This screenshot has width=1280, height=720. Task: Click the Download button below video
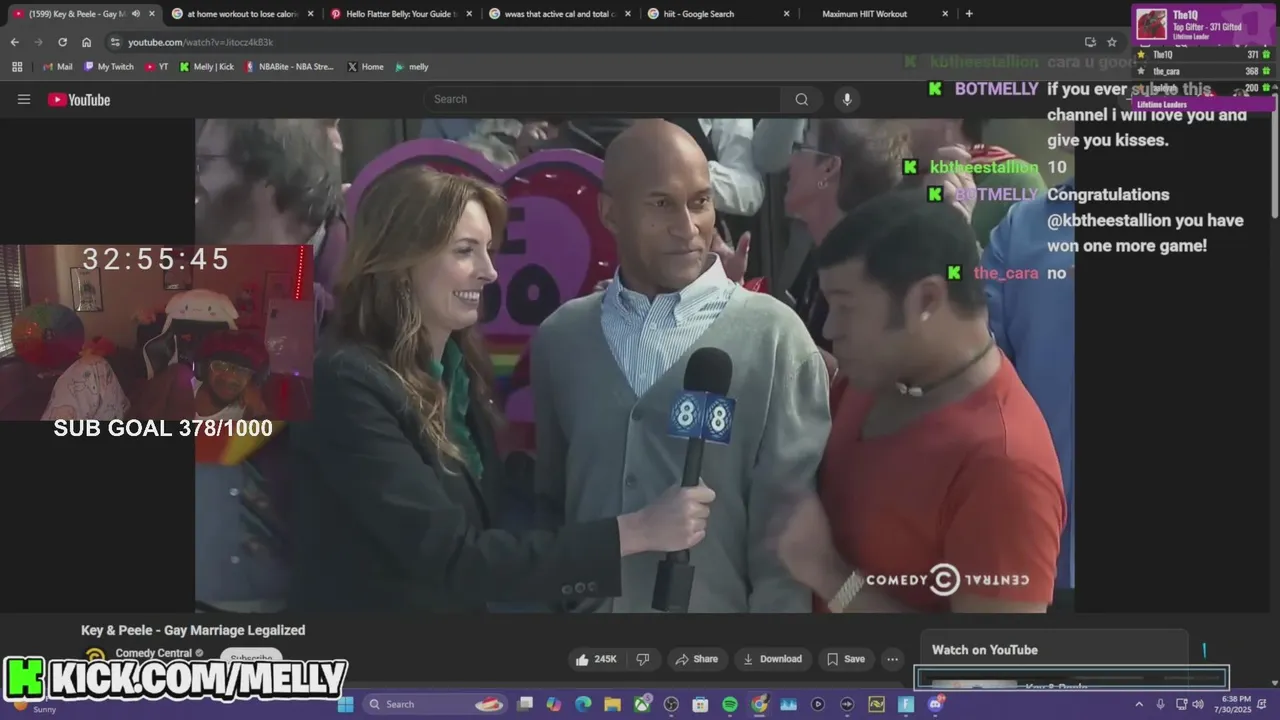point(772,659)
